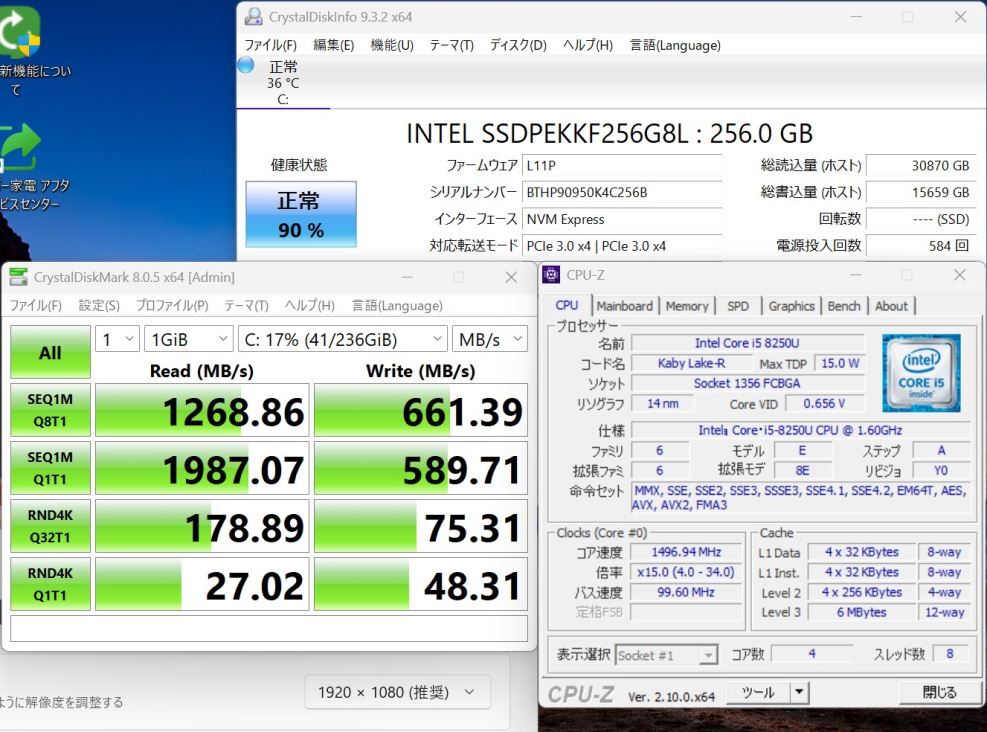Switch to the SPD tab in CPU-Z
Screen dimensions: 987x732
pos(738,306)
